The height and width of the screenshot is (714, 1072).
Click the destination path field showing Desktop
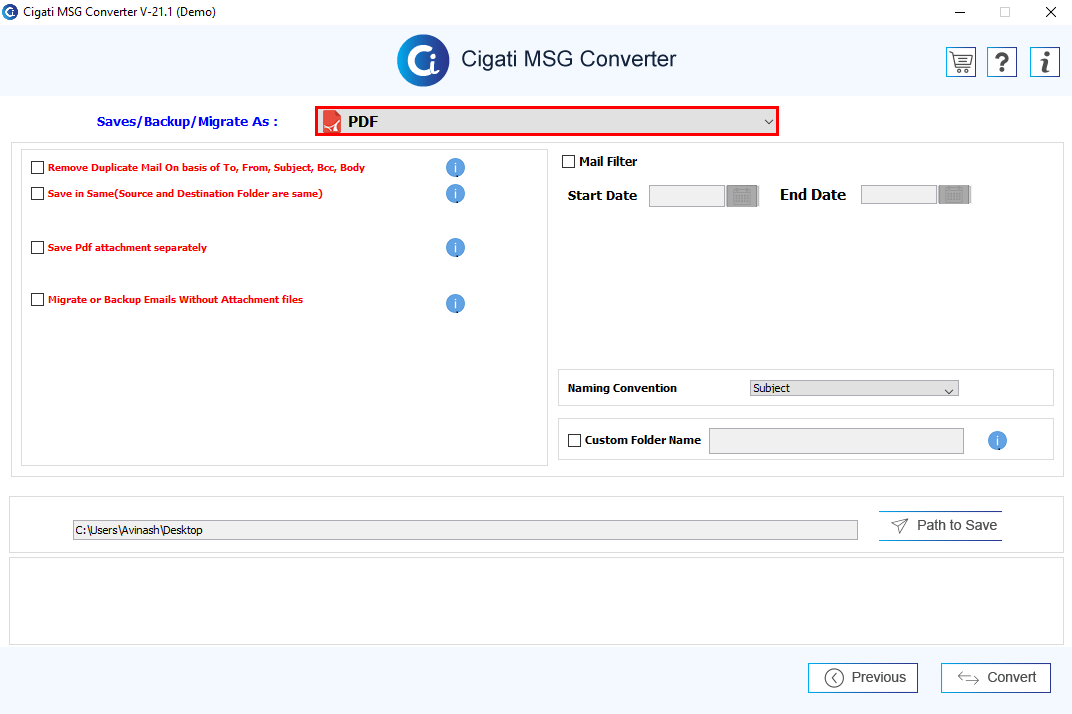pyautogui.click(x=465, y=530)
